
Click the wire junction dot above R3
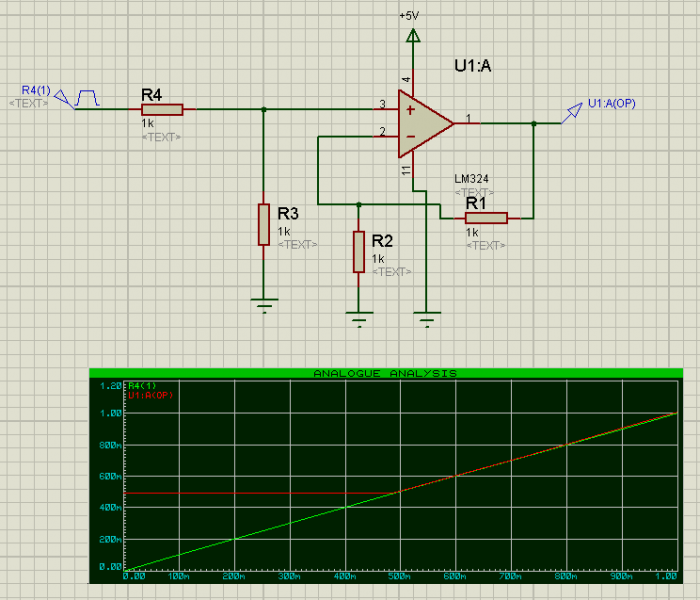(x=263, y=109)
